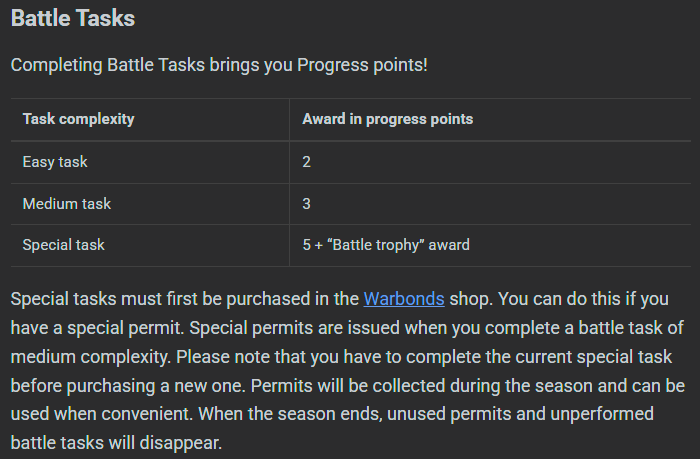Click the medium complexity text in paragraph
This screenshot has height=459, width=700.
click(91, 357)
